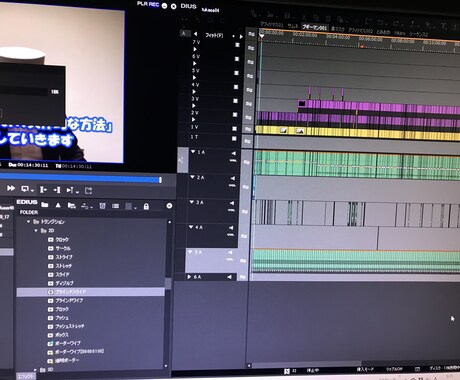Toggle the 4 V track checkbox
The height and width of the screenshot is (380, 460).
(236, 87)
